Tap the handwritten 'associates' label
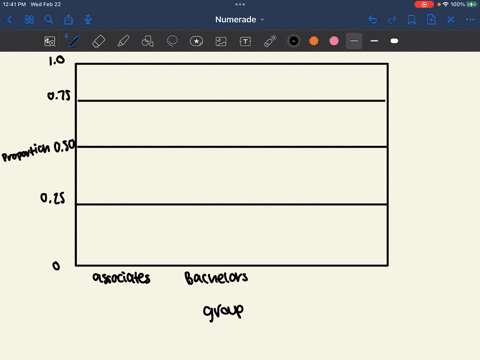This screenshot has height=360, width=480. [121, 277]
